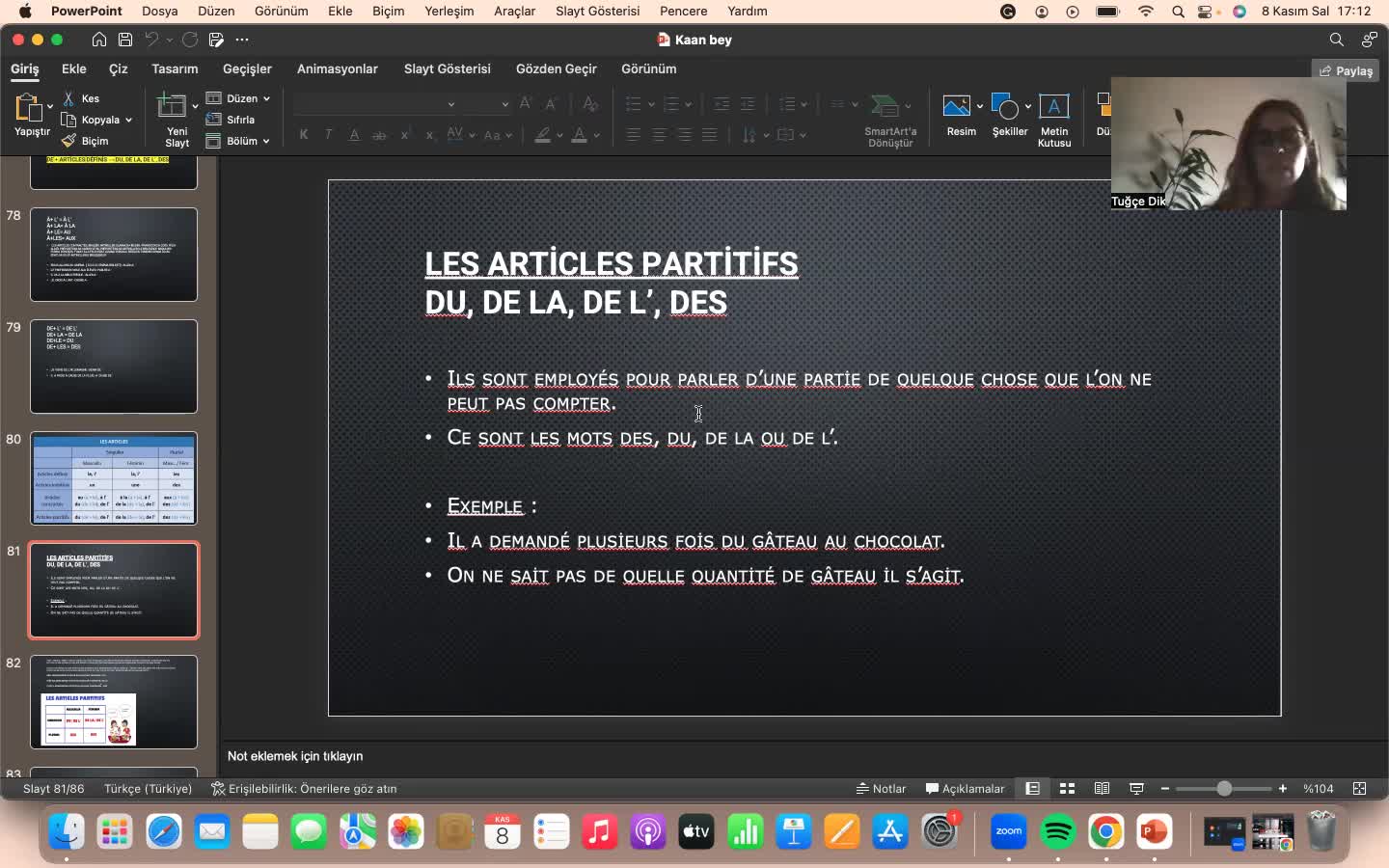Screen dimensions: 1389x868
Task: Open Google Chrome from the Dock
Action: [1106, 831]
